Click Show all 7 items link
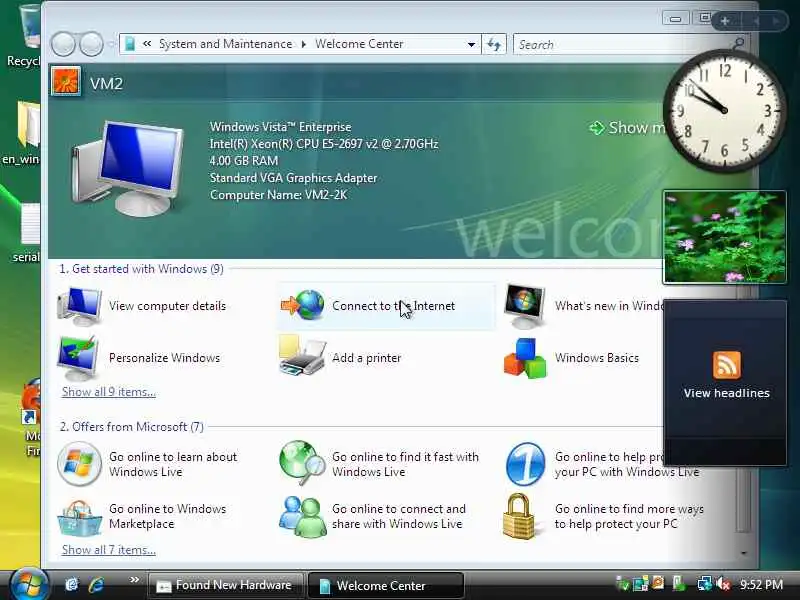The image size is (800, 600). pos(109,550)
